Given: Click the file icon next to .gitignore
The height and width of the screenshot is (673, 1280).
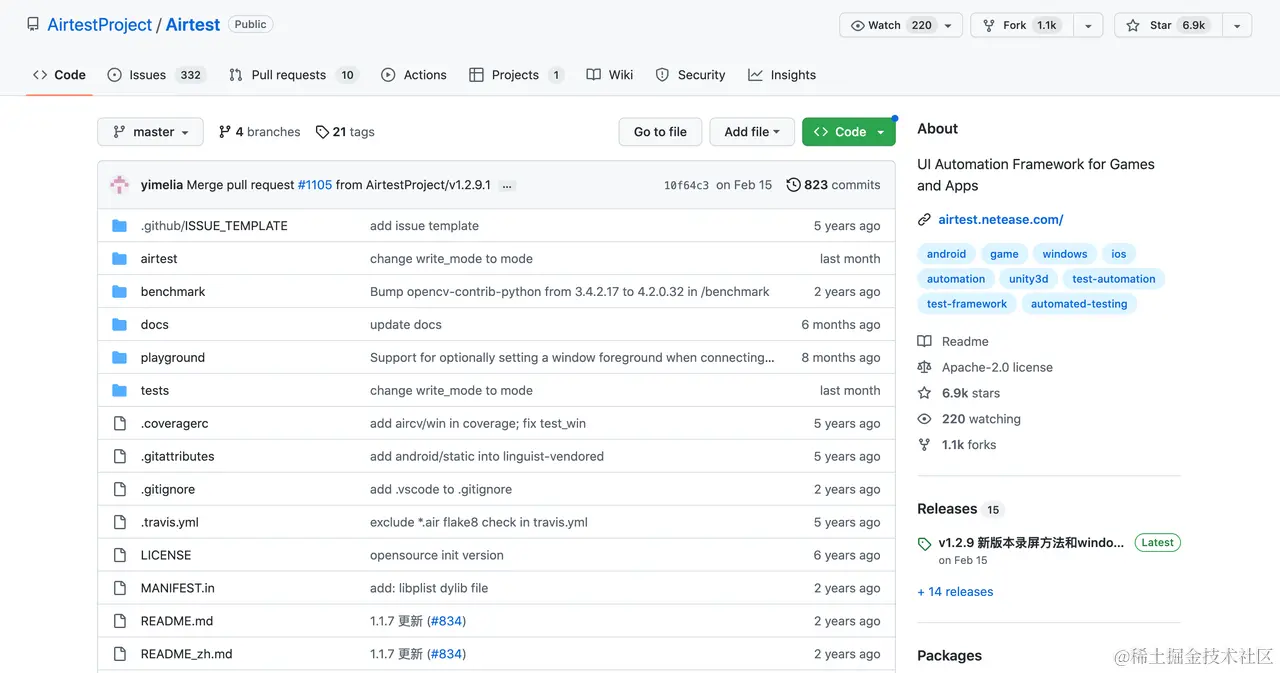Looking at the screenshot, I should tap(120, 490).
